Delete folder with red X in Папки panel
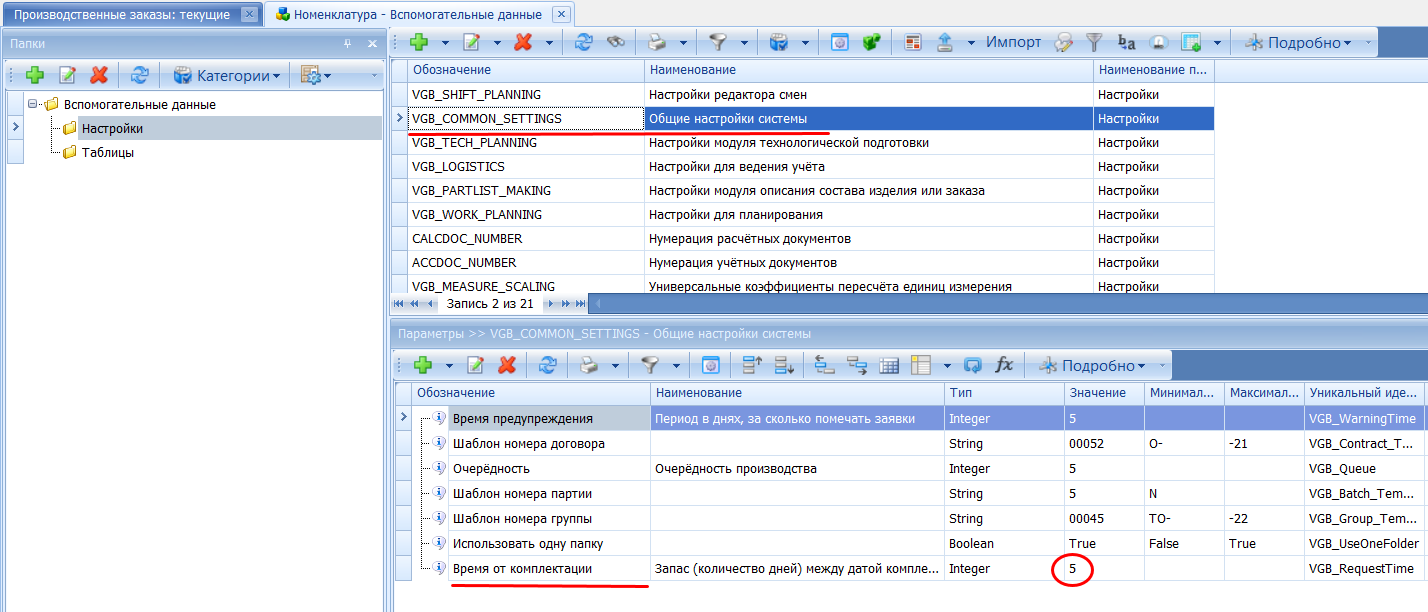The image size is (1428, 612). coord(98,75)
